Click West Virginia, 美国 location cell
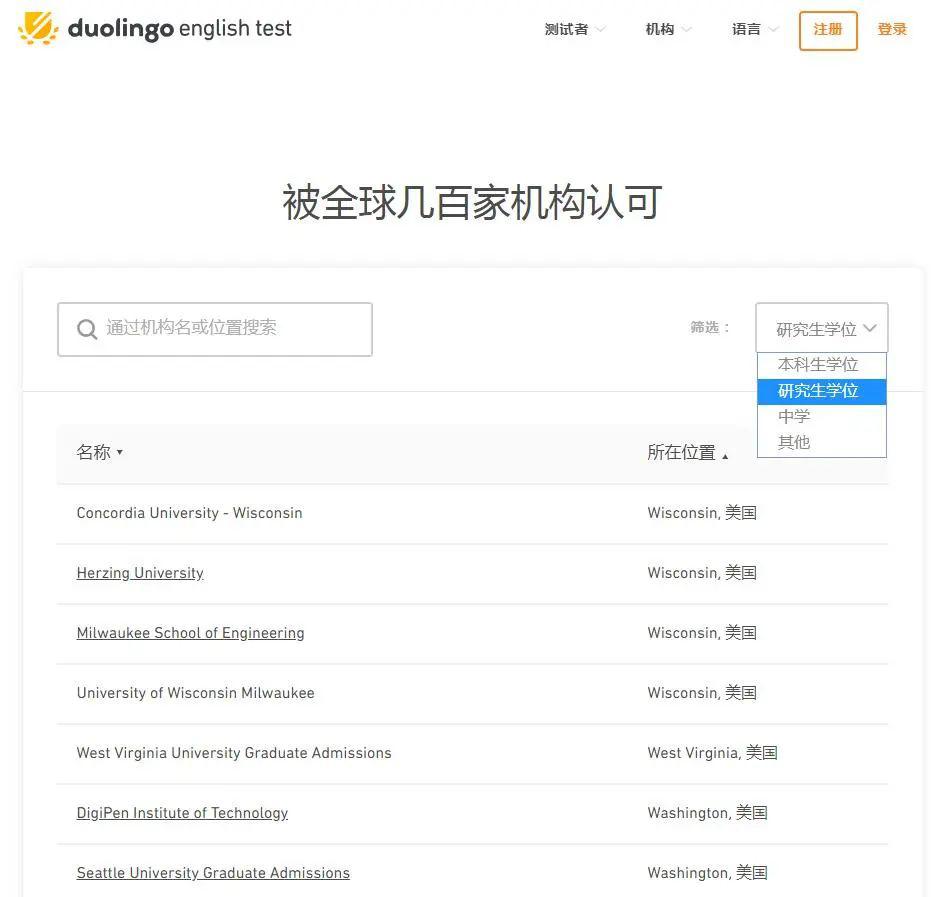This screenshot has height=897, width=935. 712,753
